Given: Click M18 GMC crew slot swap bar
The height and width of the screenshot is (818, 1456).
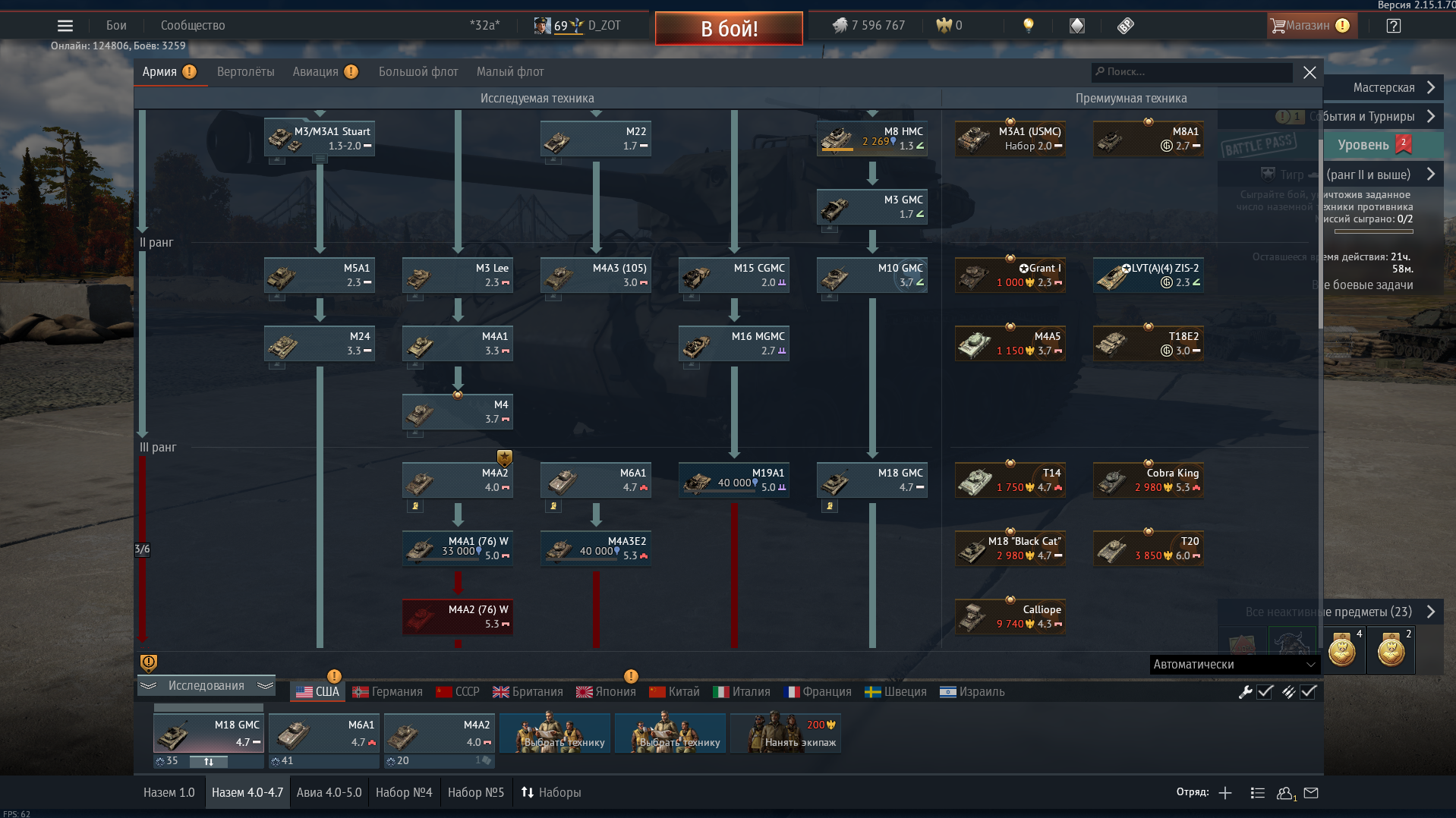Looking at the screenshot, I should pyautogui.click(x=208, y=761).
